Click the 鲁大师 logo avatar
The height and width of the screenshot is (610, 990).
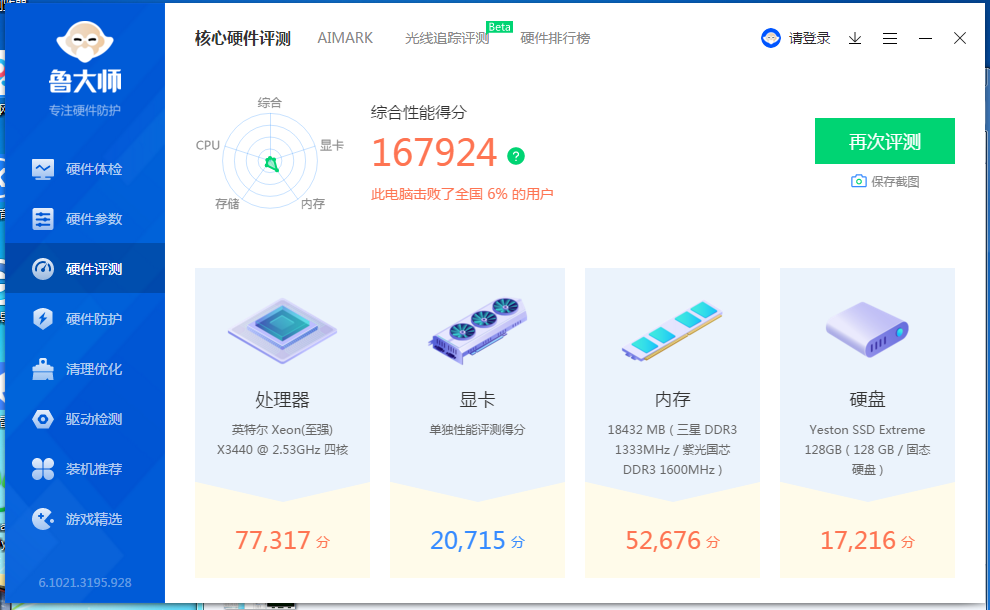pos(85,42)
